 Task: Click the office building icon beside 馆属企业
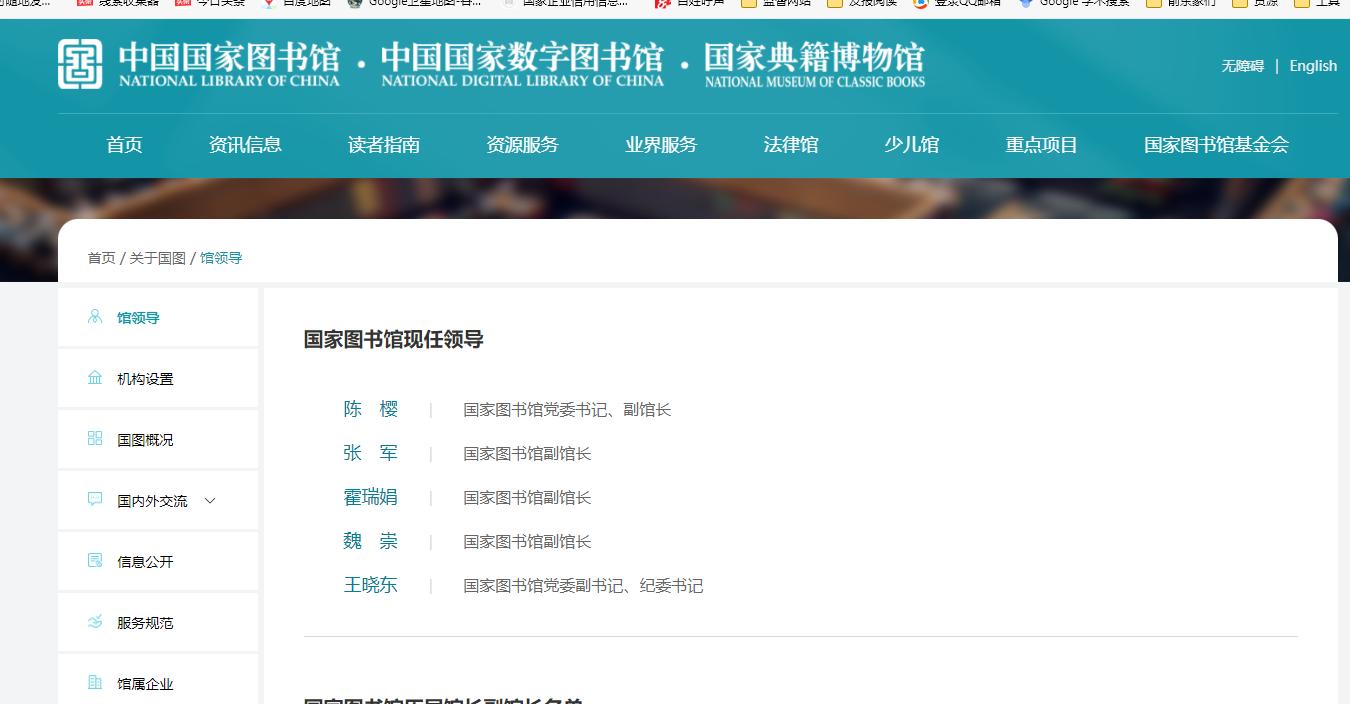tap(95, 683)
